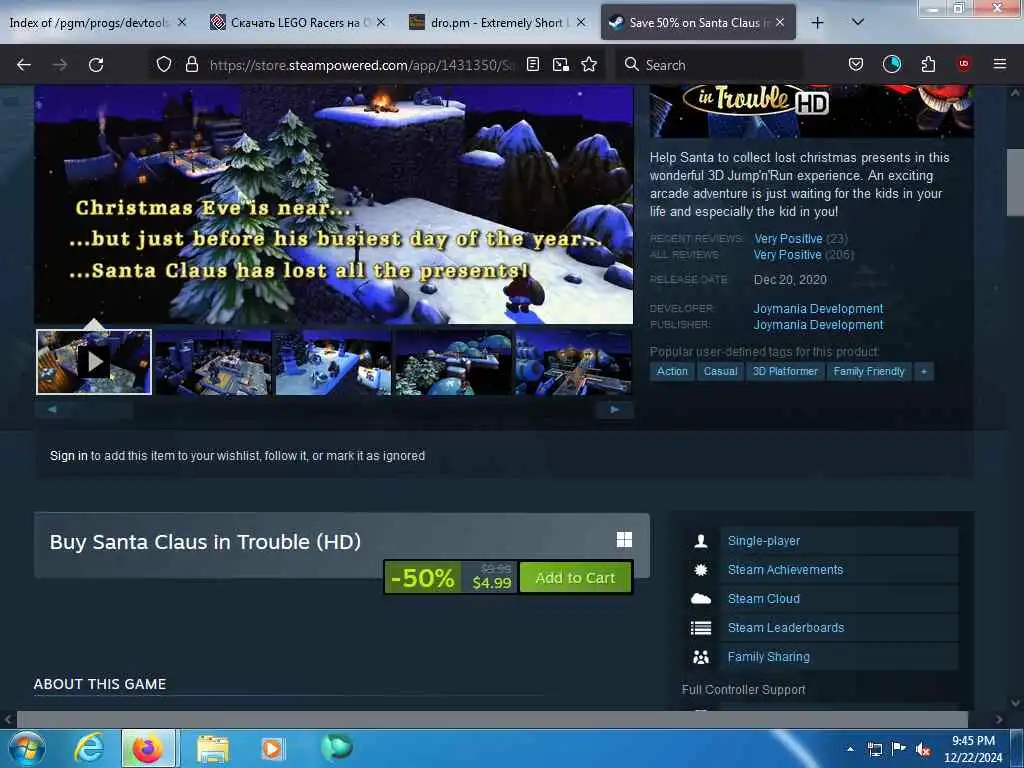
Task: Launch Internet Explorer from the taskbar
Action: 88,748
